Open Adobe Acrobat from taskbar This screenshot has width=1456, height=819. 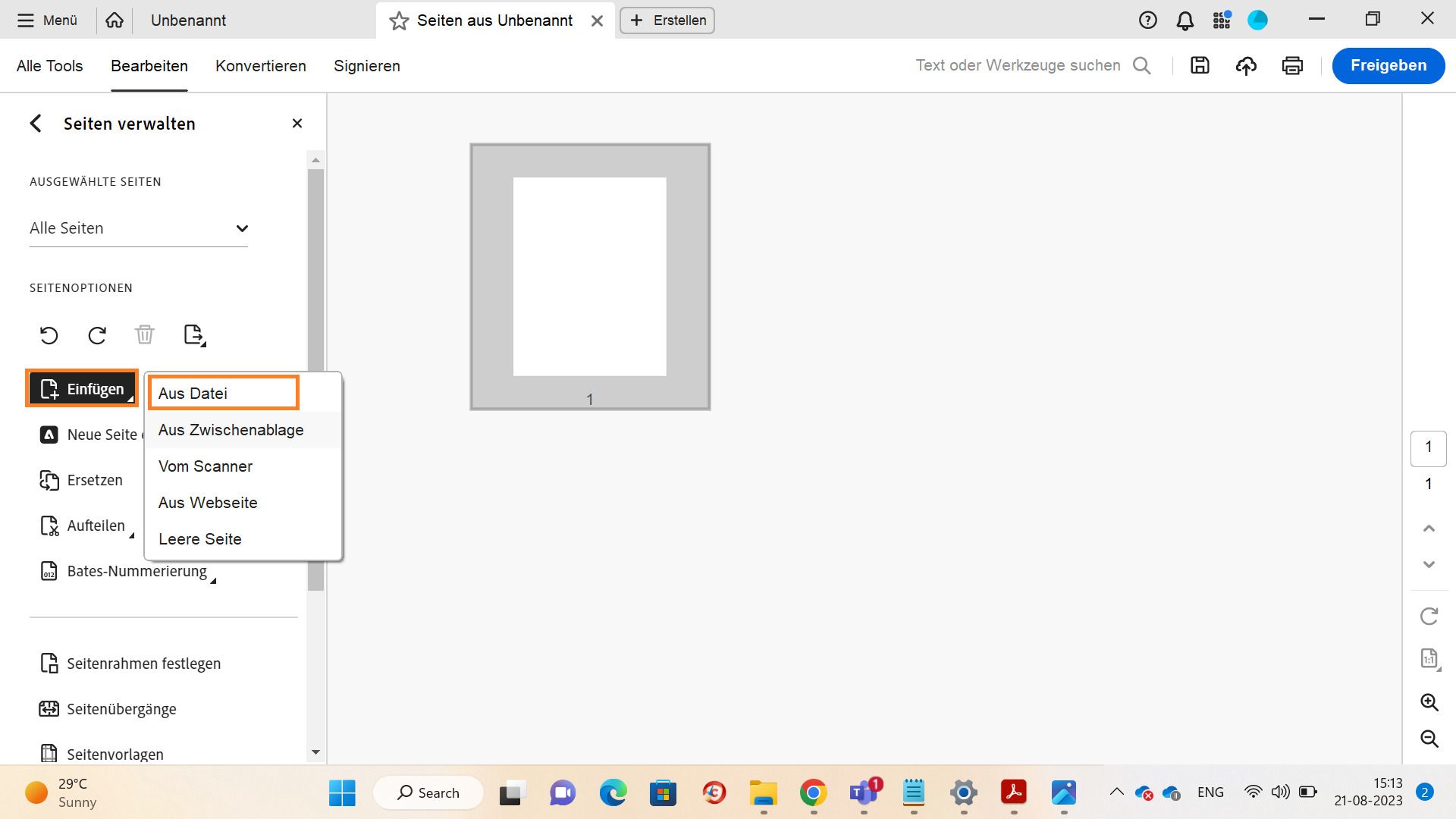pyautogui.click(x=1014, y=792)
